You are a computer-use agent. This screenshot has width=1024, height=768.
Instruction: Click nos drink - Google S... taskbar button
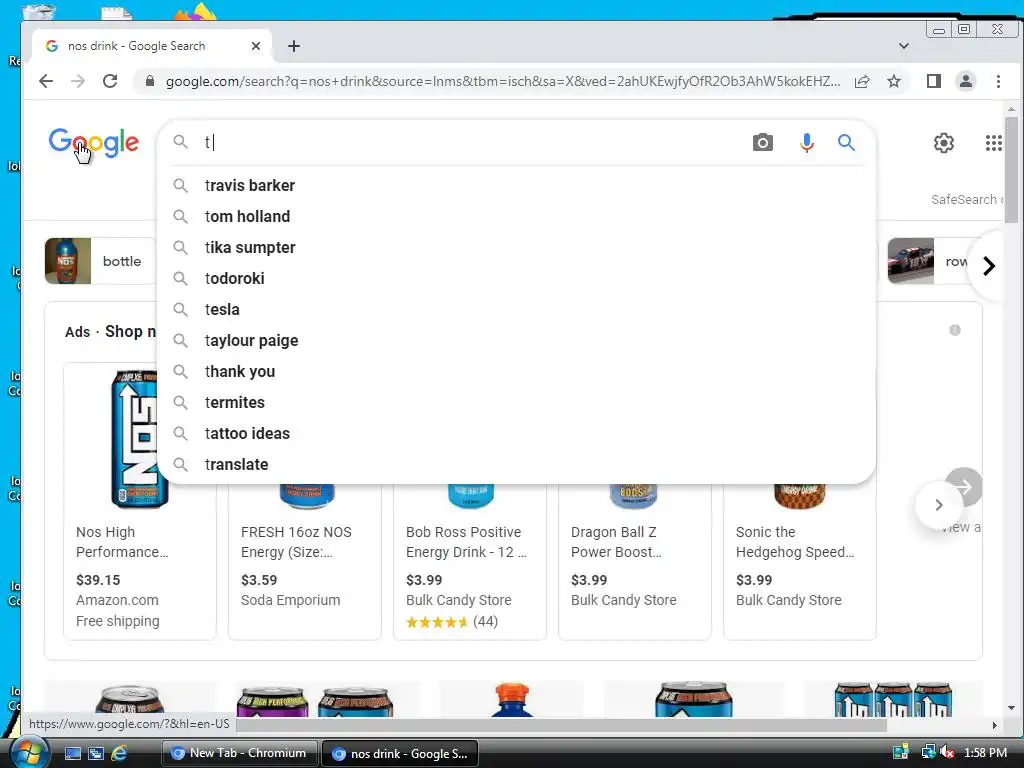pos(400,754)
